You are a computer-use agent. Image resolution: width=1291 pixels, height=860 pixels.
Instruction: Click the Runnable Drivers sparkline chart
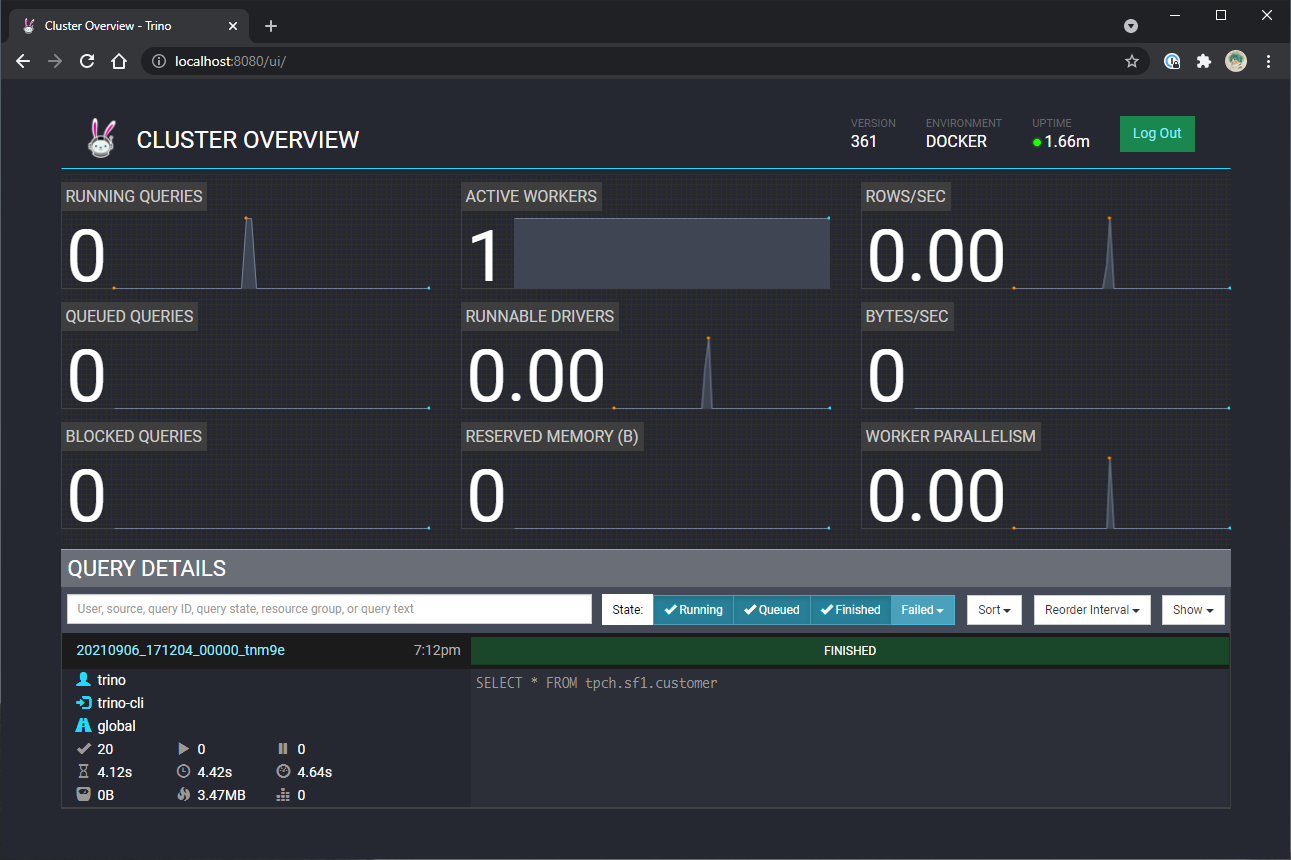721,373
